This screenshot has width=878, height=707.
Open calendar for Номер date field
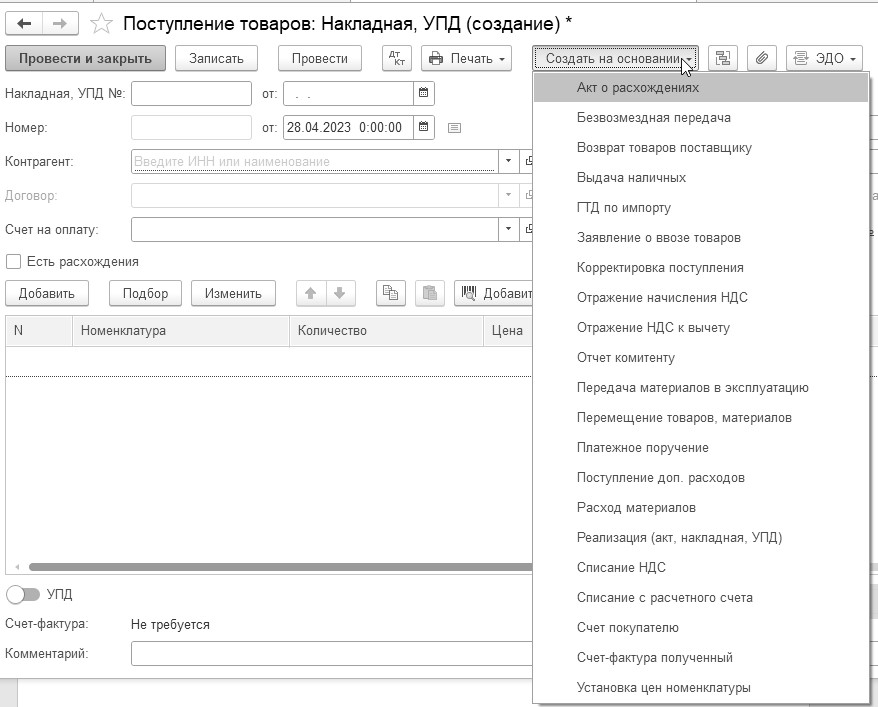pyautogui.click(x=424, y=127)
